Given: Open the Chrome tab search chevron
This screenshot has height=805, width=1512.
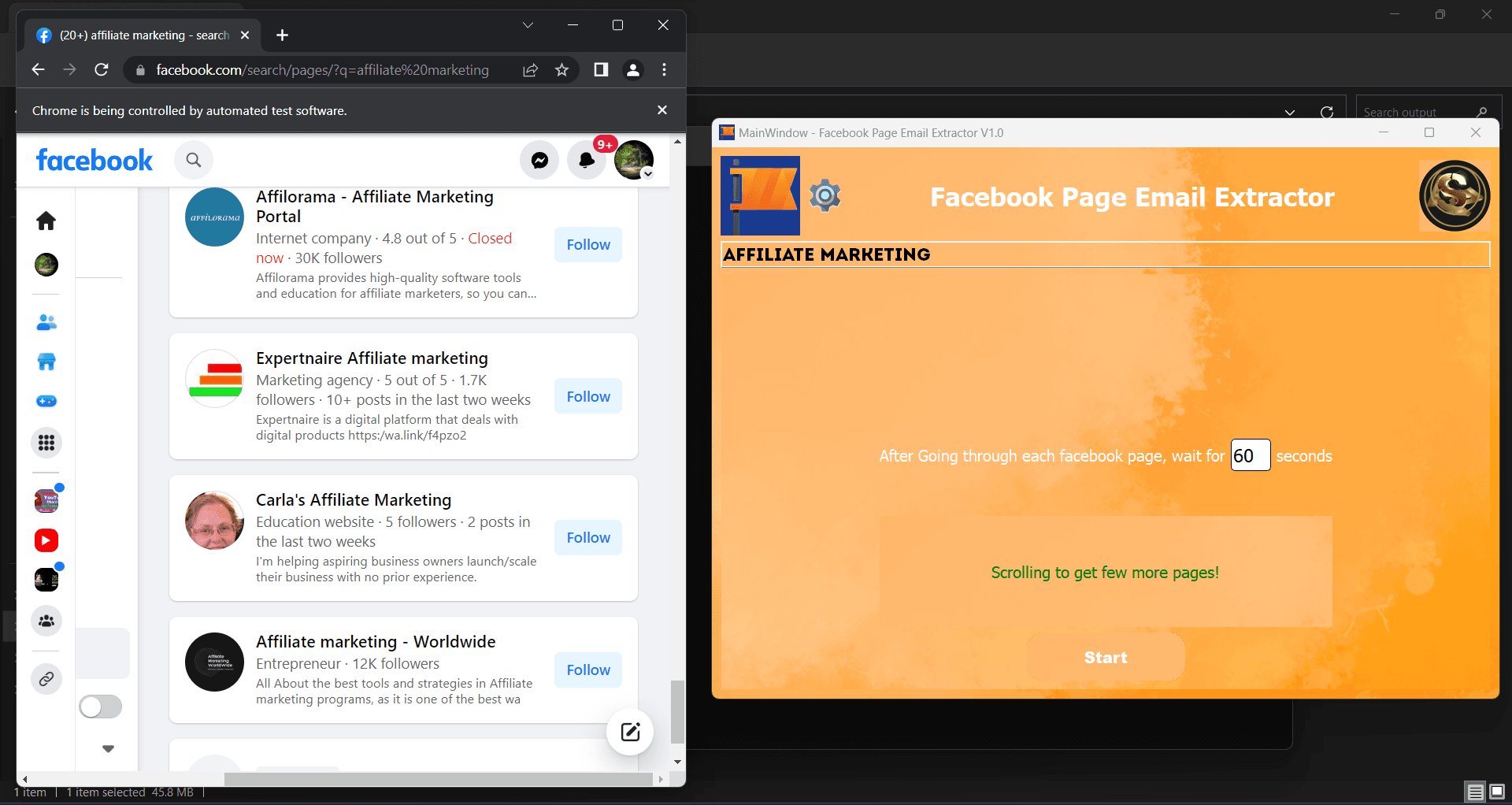Looking at the screenshot, I should (528, 25).
